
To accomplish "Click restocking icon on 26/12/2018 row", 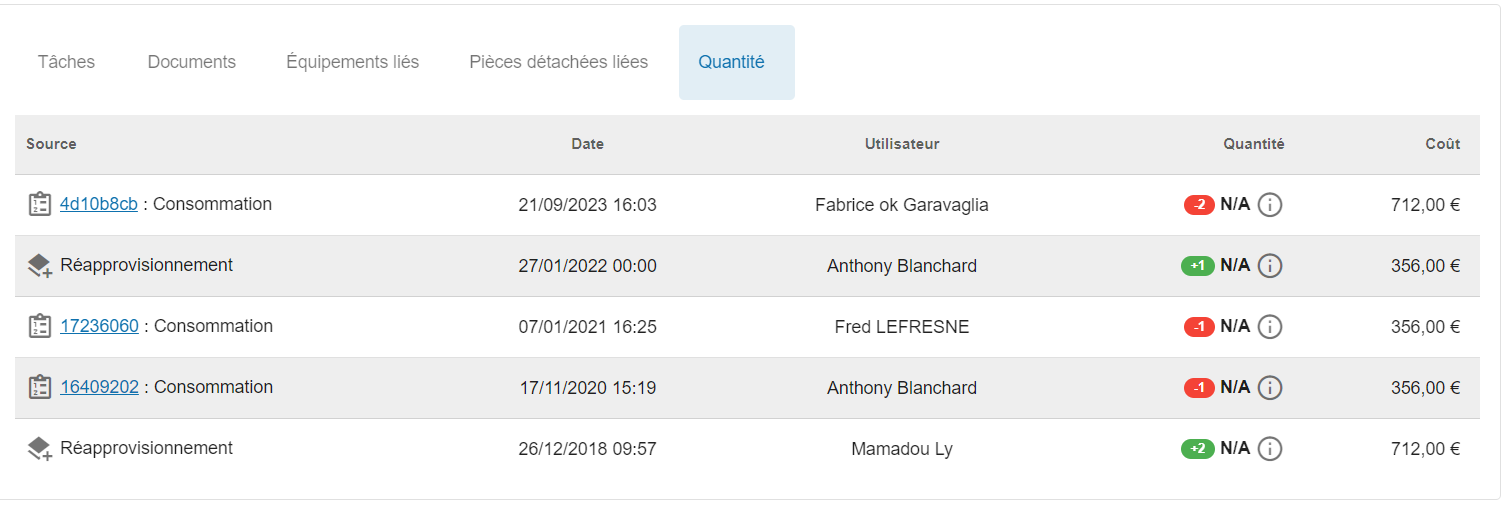I will [x=40, y=449].
